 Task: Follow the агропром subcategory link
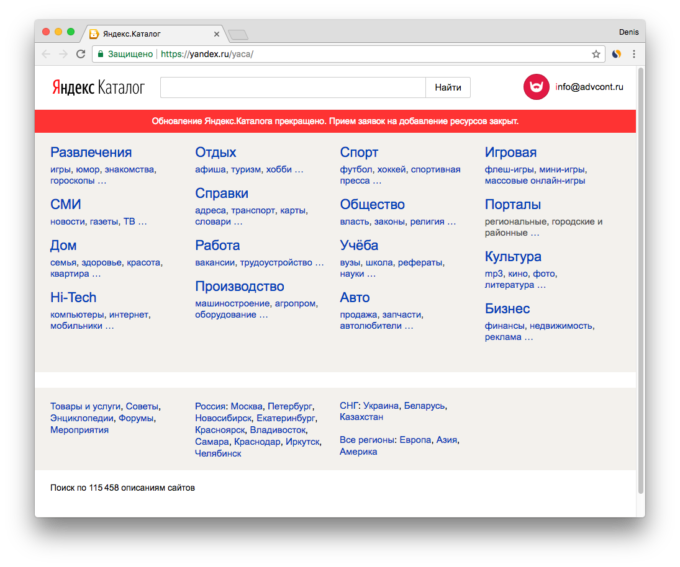295,303
